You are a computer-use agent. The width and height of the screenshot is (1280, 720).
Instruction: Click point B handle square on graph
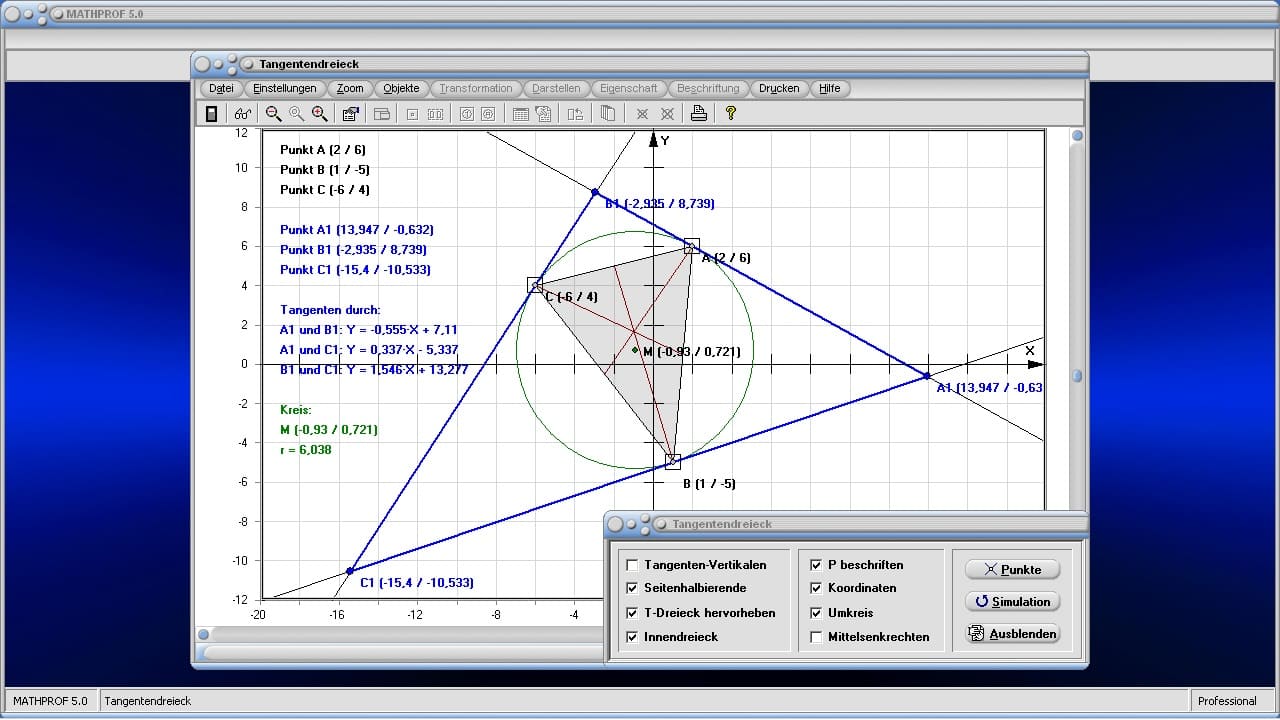click(x=673, y=461)
